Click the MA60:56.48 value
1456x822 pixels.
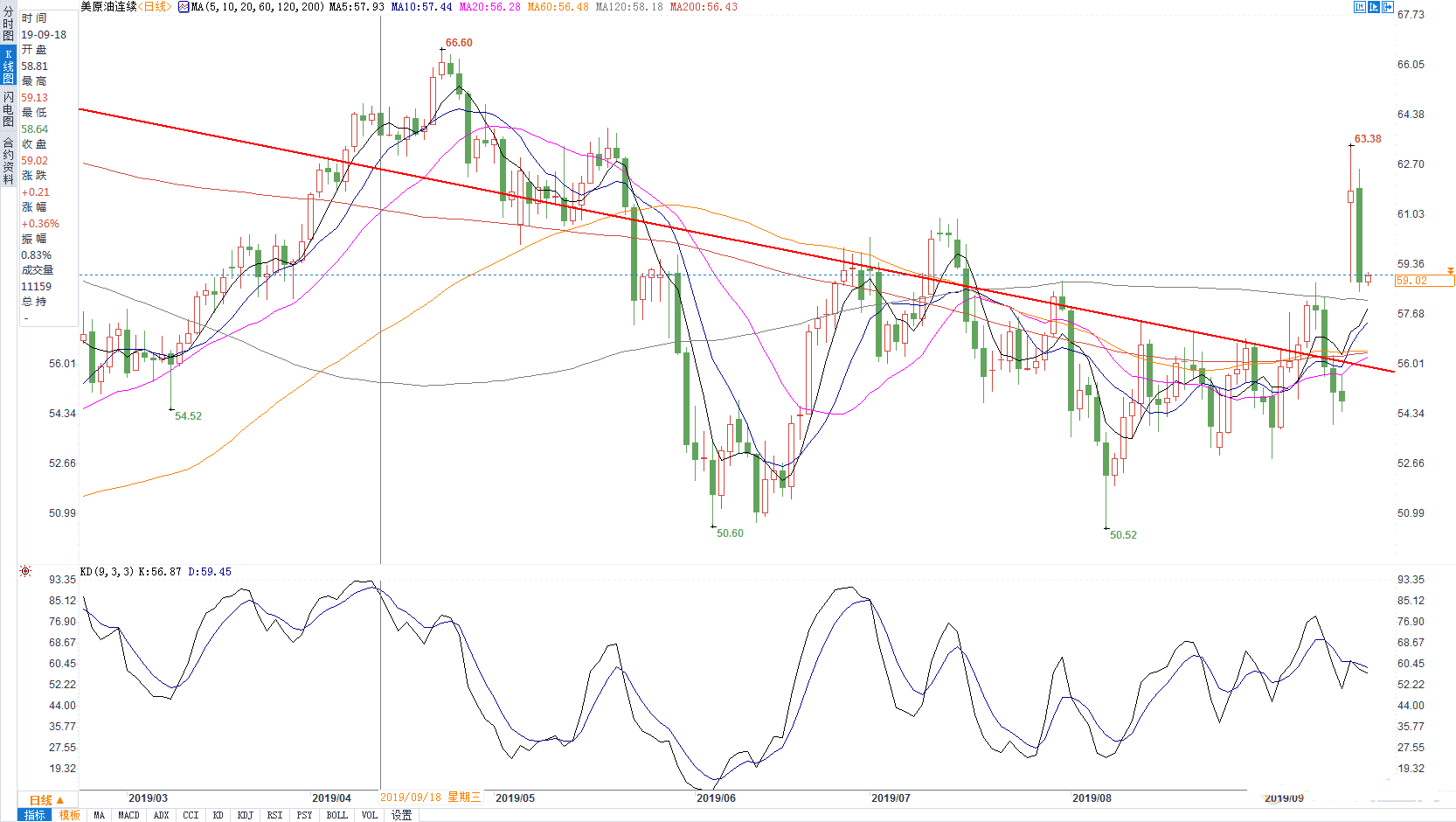[558, 7]
